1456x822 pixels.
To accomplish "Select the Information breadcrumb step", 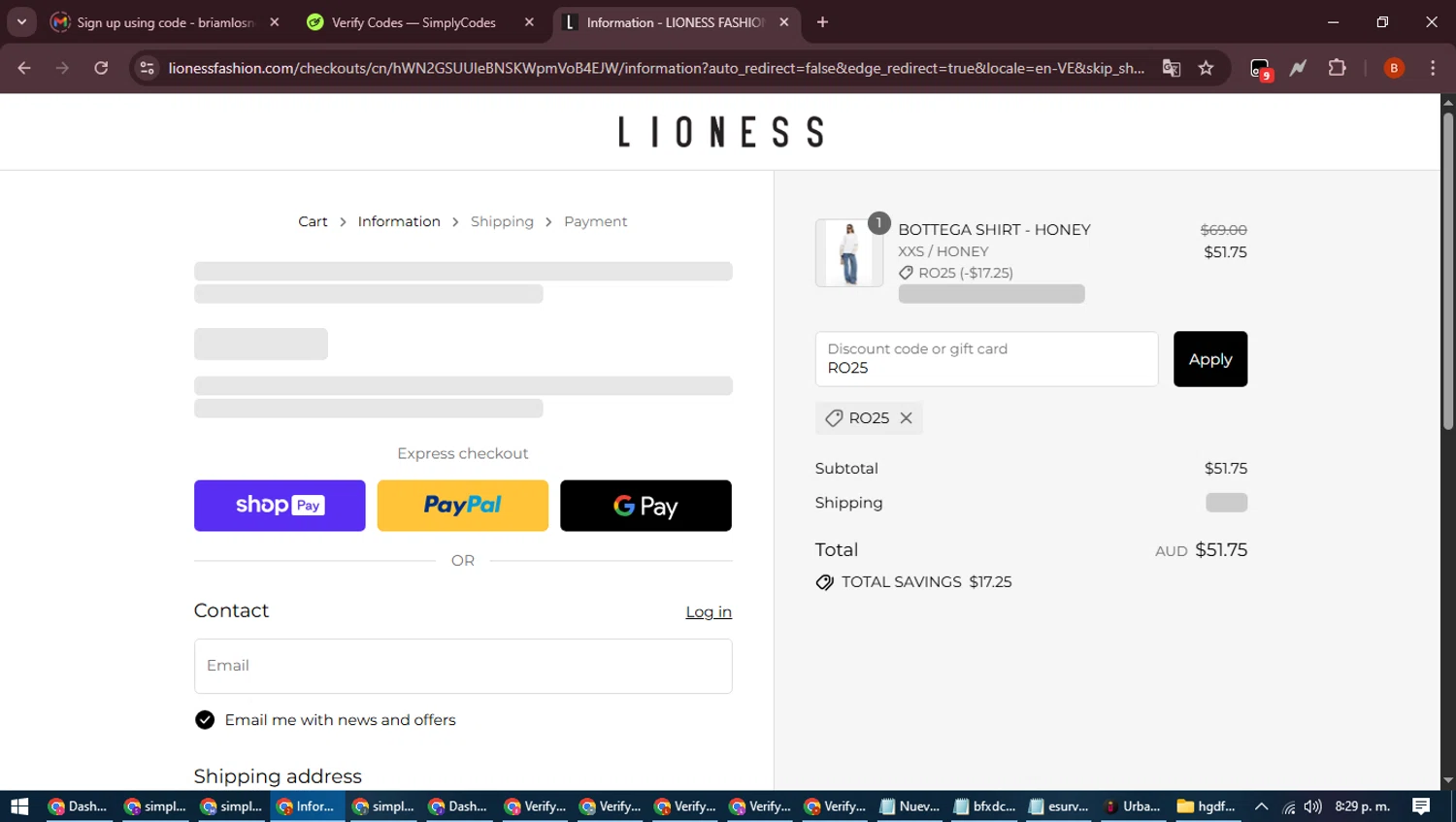I will pos(399,222).
